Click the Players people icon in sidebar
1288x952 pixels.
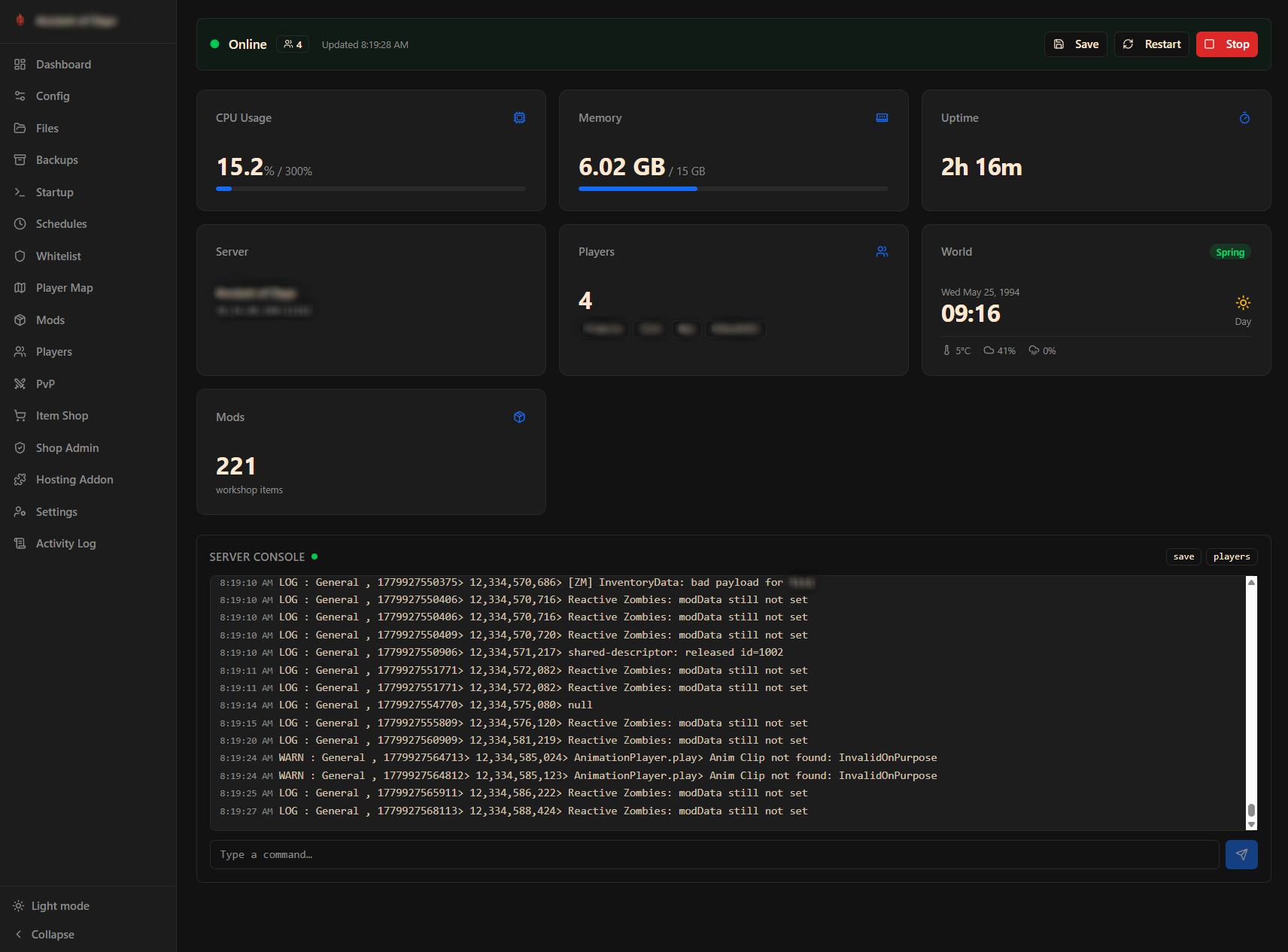tap(20, 352)
